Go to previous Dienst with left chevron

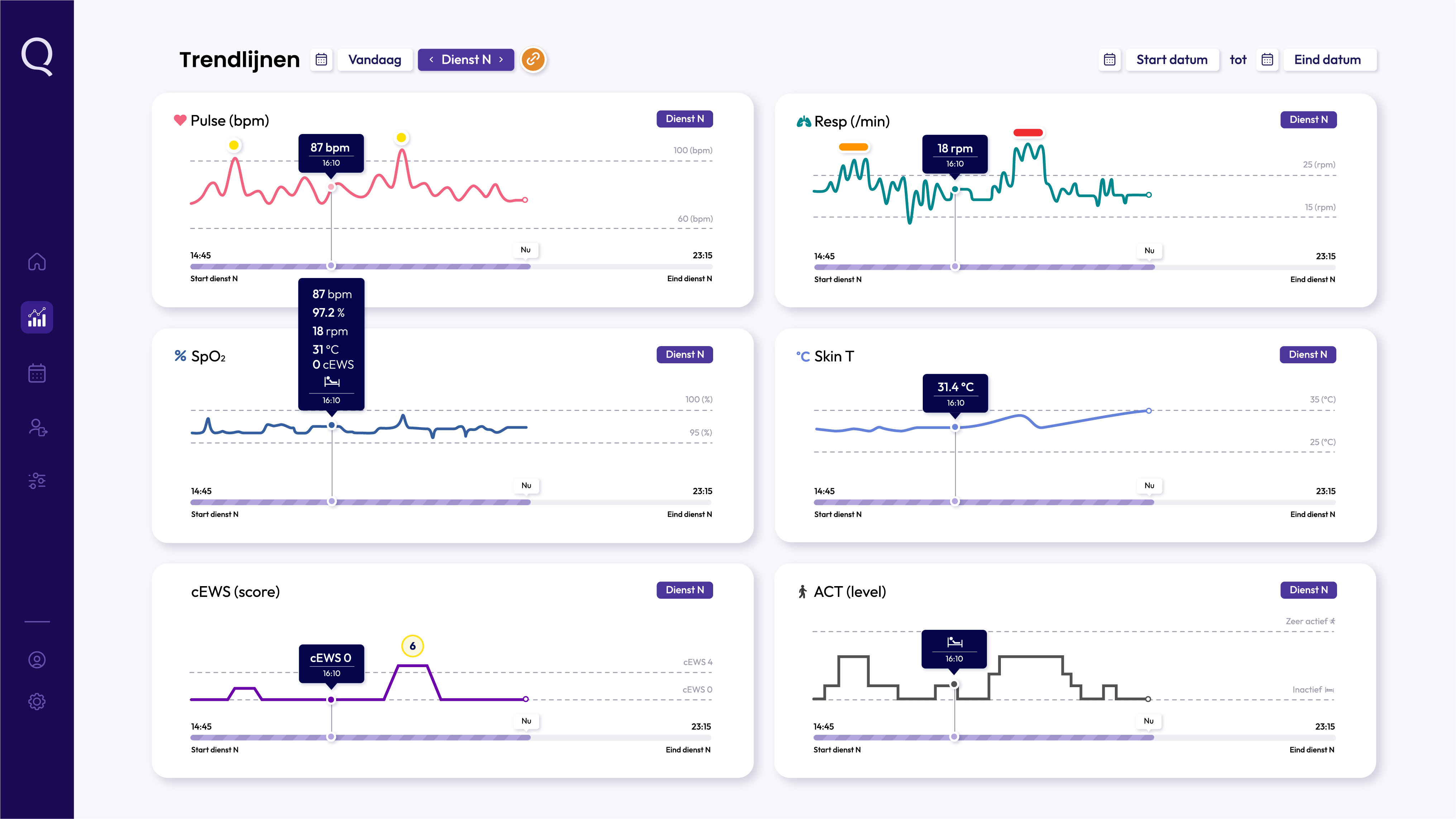click(431, 59)
